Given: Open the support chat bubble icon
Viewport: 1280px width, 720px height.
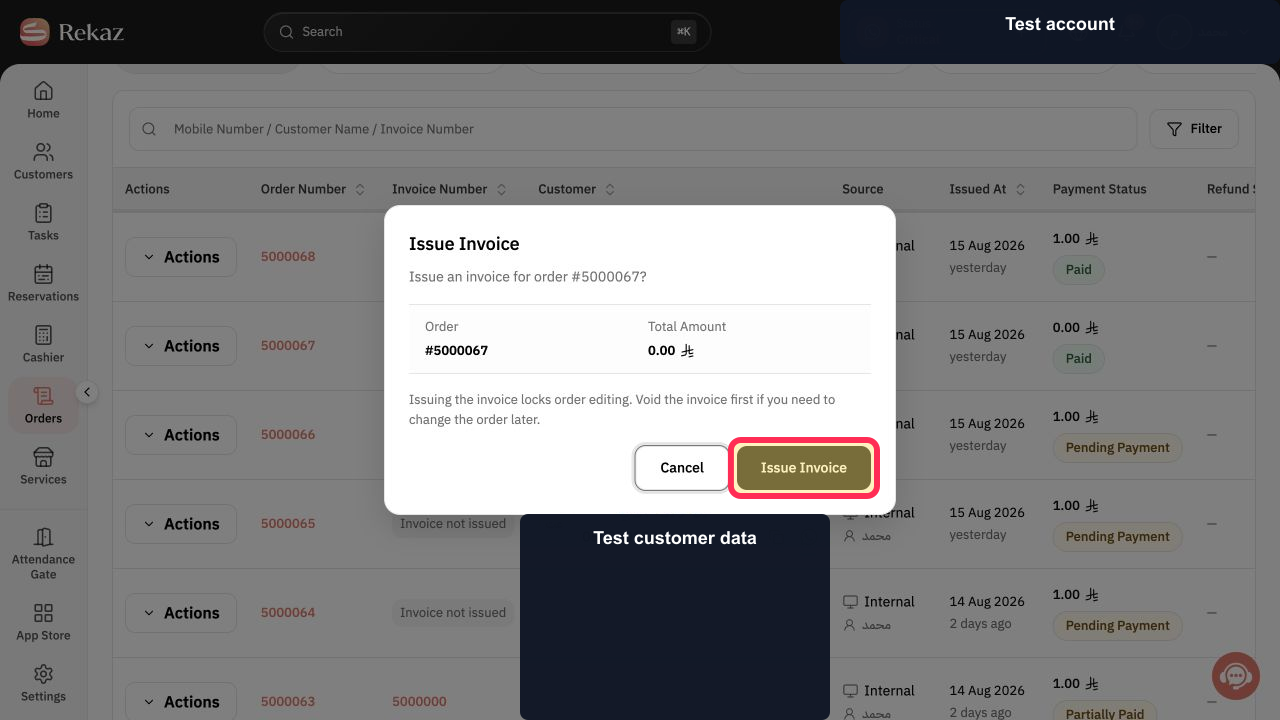Looking at the screenshot, I should (1235, 676).
